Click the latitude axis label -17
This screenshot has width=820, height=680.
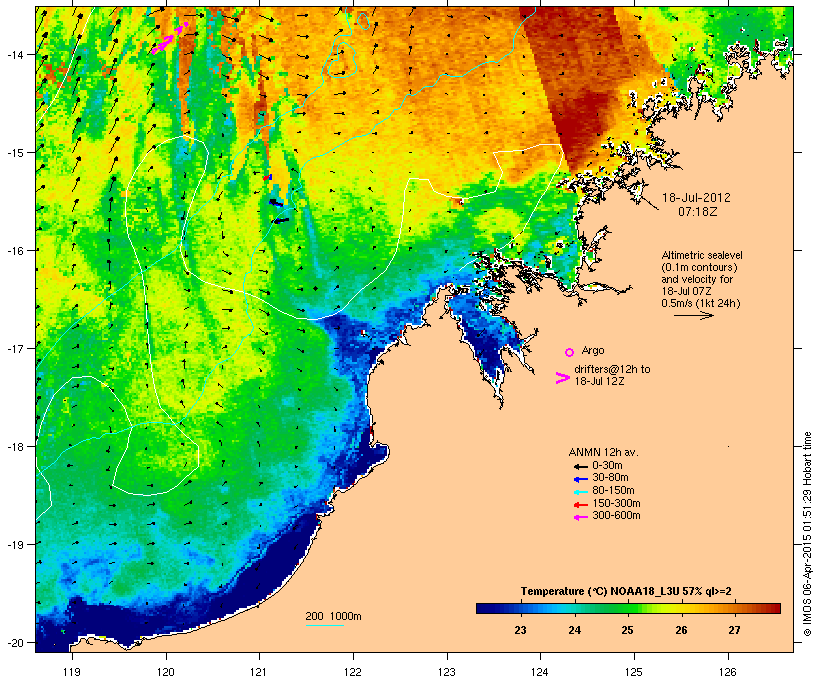(x=15, y=348)
